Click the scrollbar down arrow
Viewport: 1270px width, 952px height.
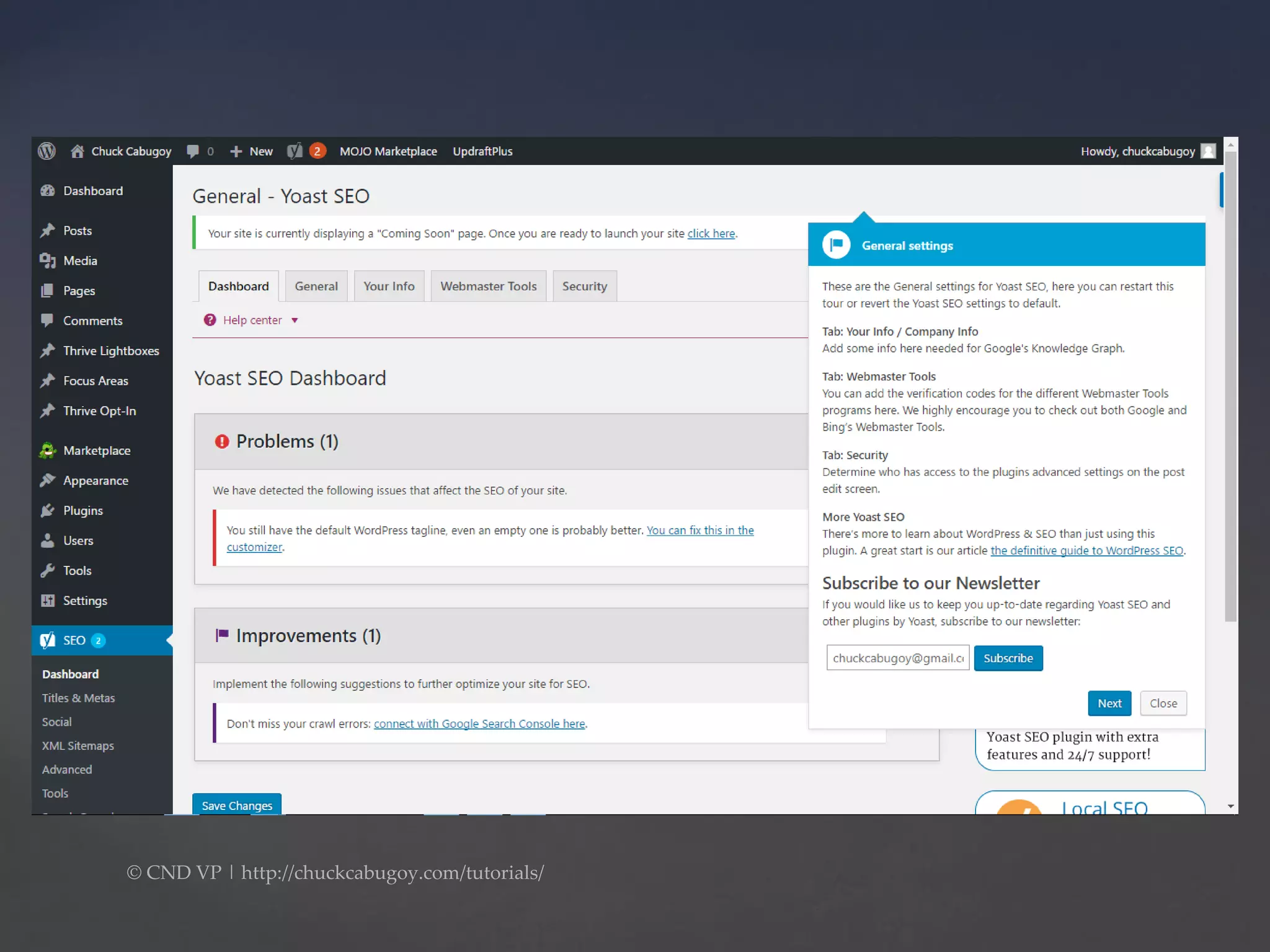[x=1231, y=806]
